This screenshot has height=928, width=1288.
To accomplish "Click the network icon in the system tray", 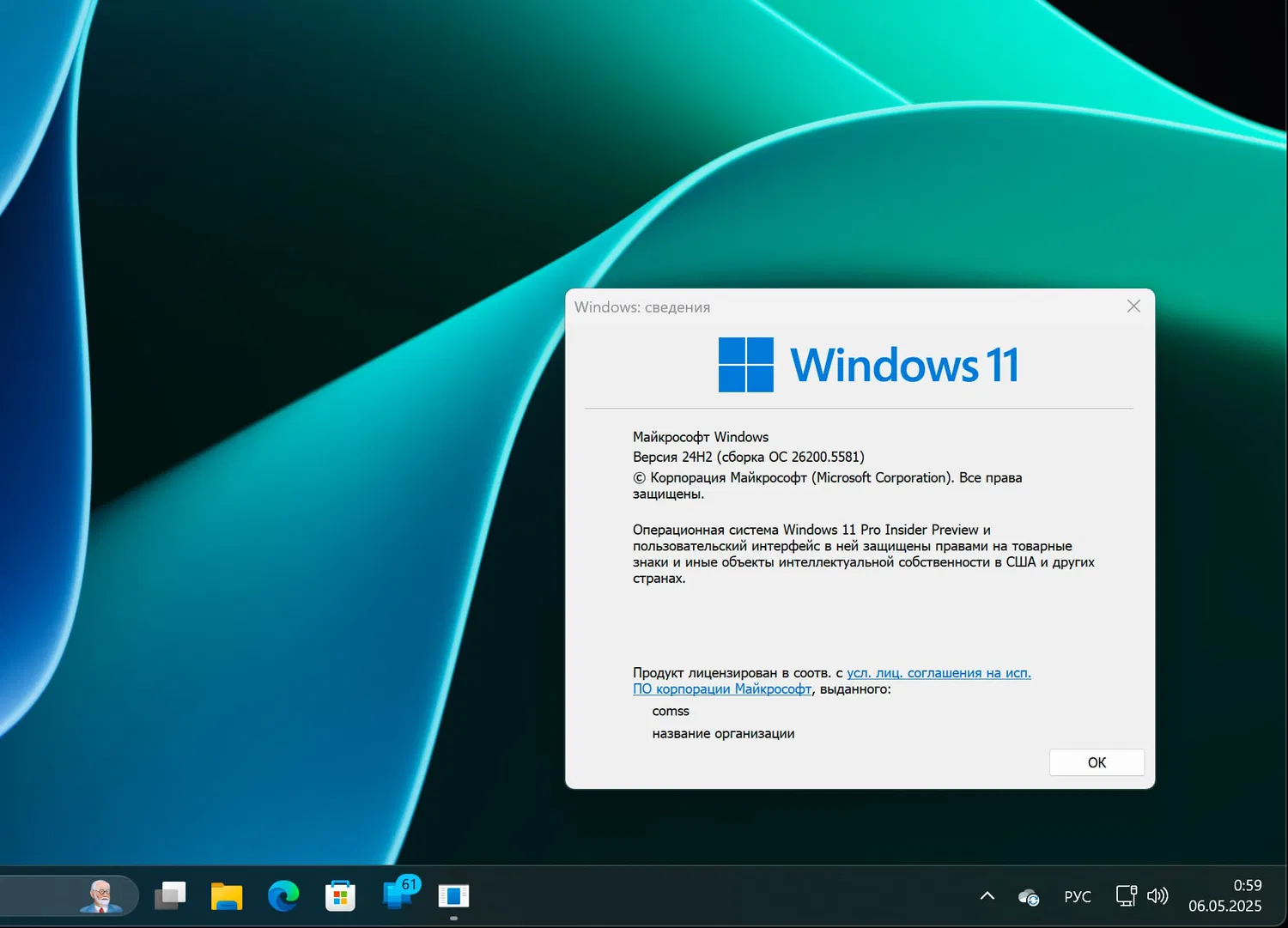I will 1126,896.
